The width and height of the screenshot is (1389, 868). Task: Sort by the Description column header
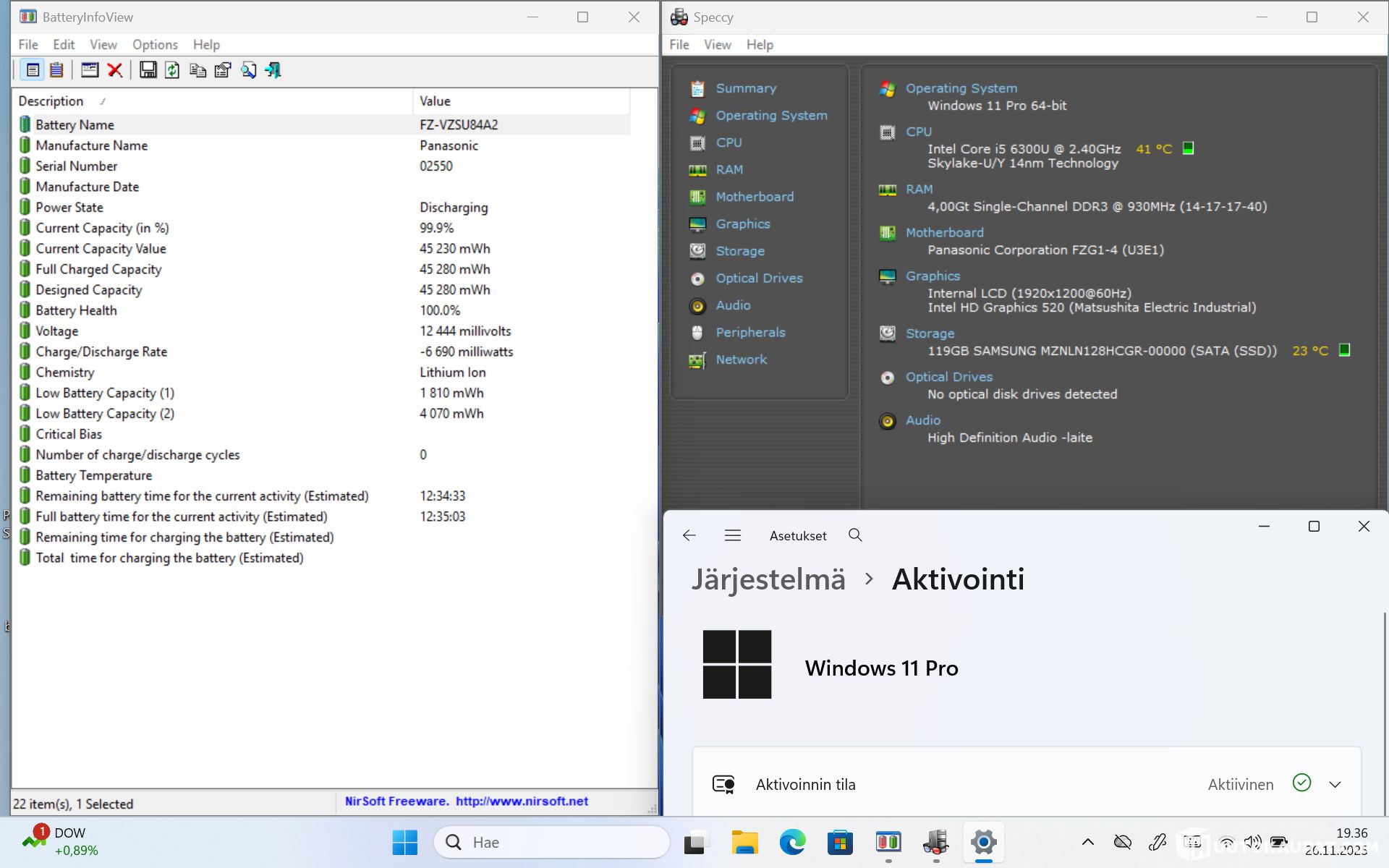[51, 101]
